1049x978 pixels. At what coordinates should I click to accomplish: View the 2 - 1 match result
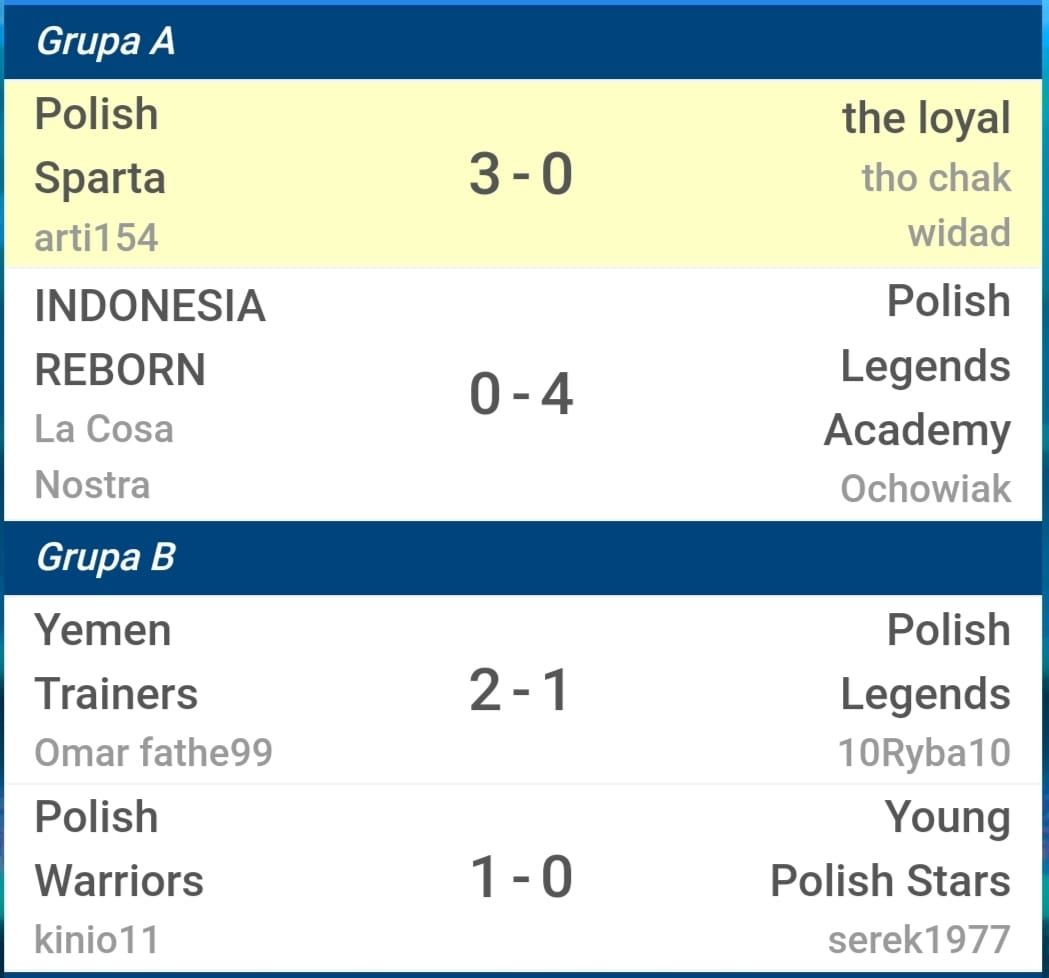(520, 690)
